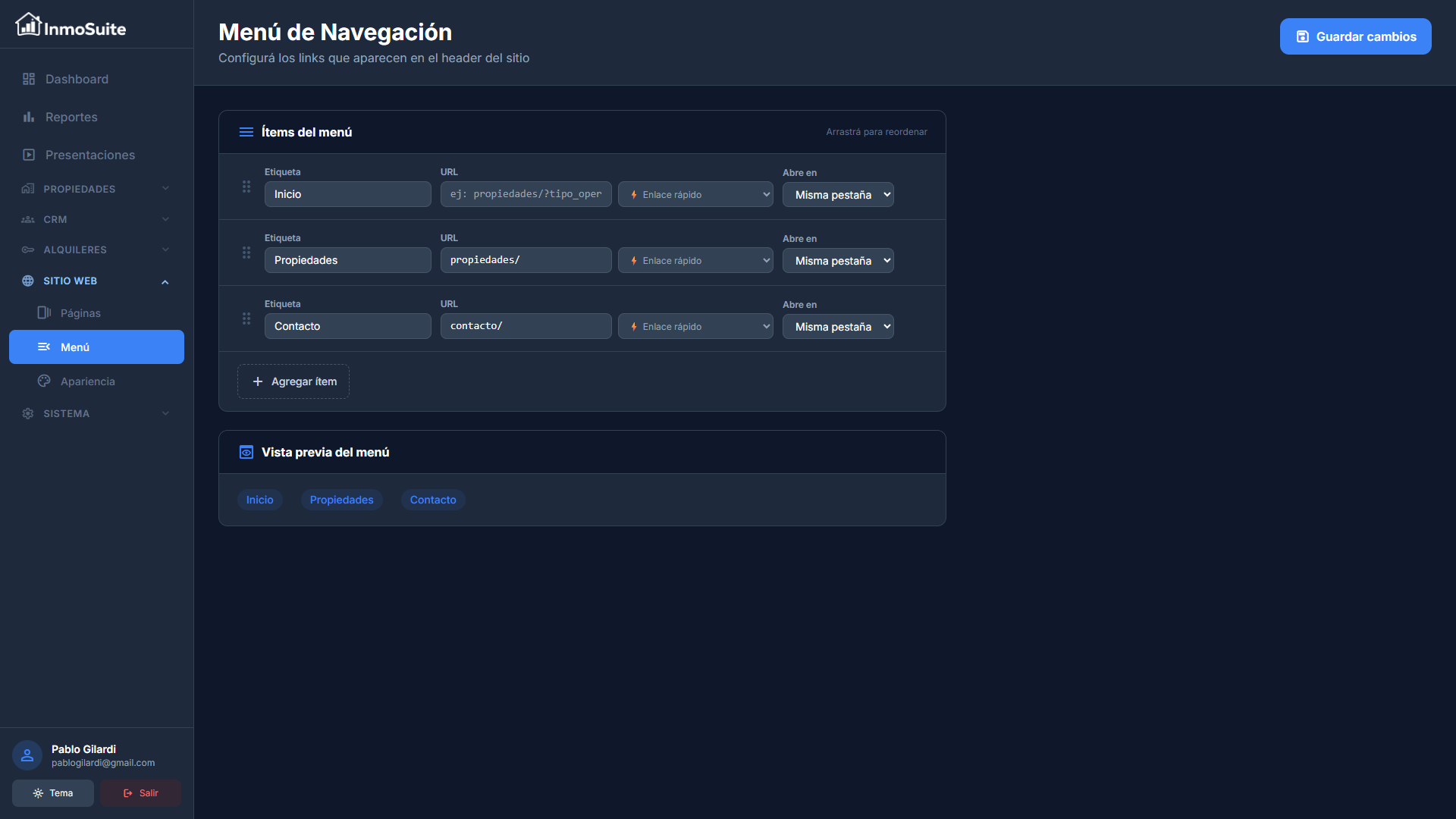Select the Menú item in the sidebar

click(x=96, y=347)
